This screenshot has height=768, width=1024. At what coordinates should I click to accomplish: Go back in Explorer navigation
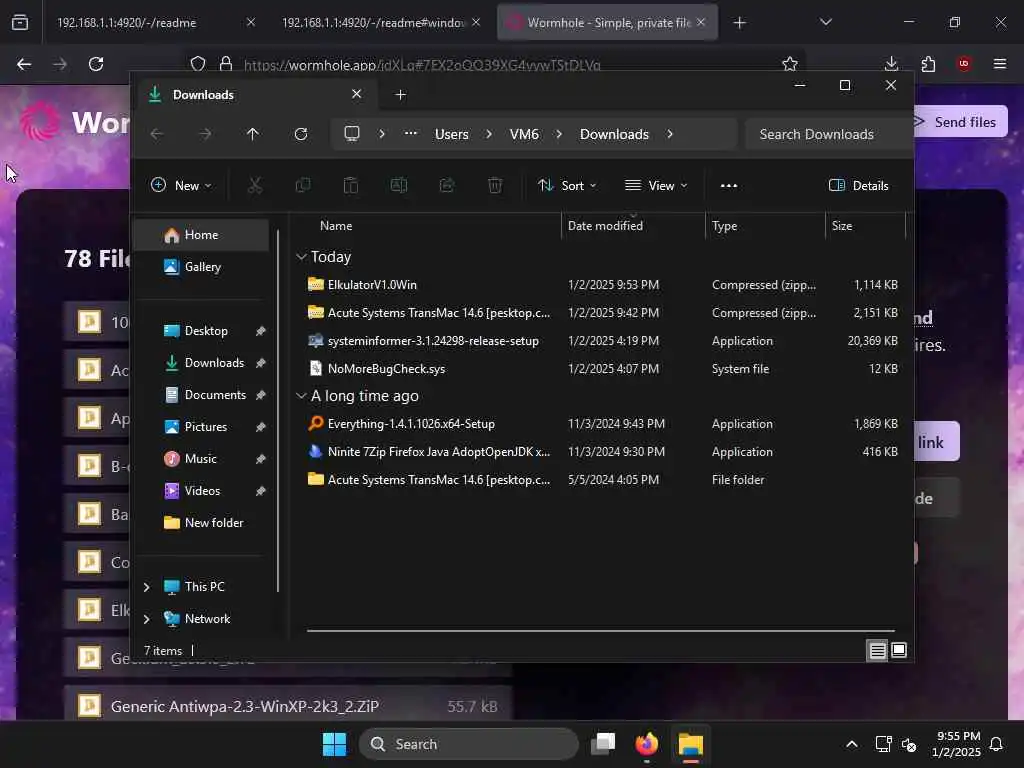pyautogui.click(x=157, y=134)
